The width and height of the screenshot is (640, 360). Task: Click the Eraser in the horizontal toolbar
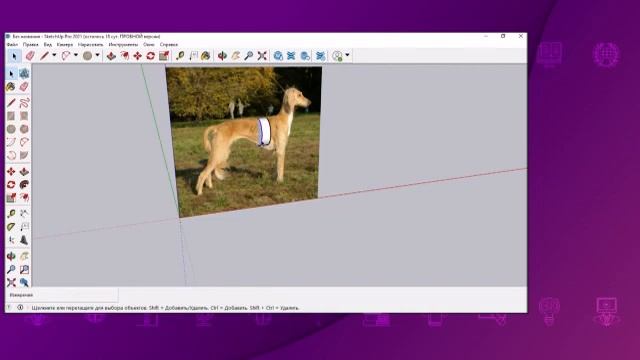pyautogui.click(x=30, y=56)
